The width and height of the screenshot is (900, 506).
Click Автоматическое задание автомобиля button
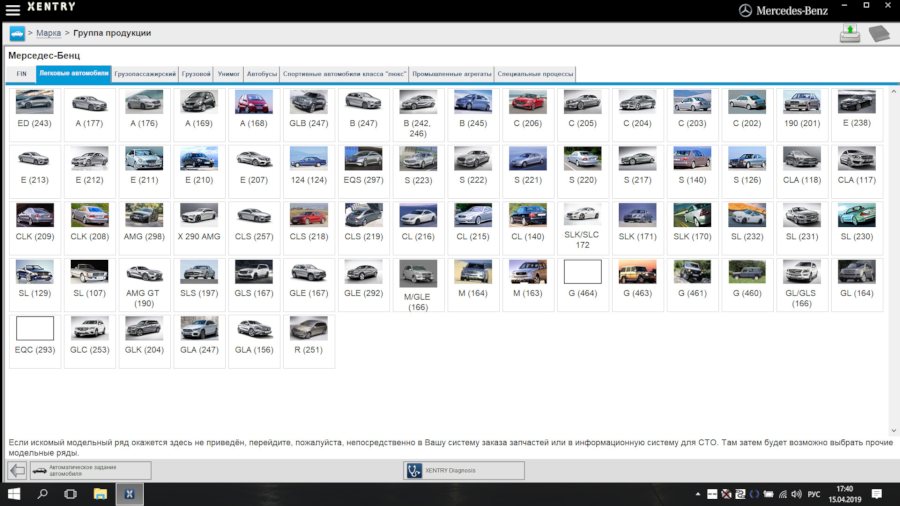(91, 470)
